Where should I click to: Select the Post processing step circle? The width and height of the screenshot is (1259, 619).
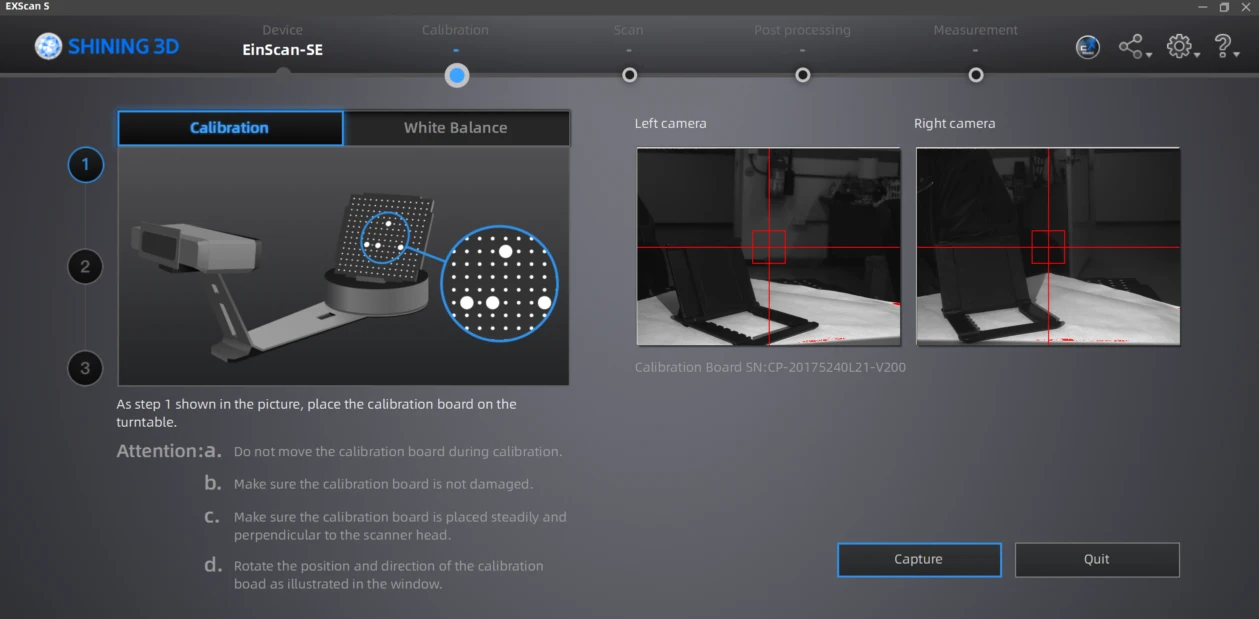click(802, 75)
